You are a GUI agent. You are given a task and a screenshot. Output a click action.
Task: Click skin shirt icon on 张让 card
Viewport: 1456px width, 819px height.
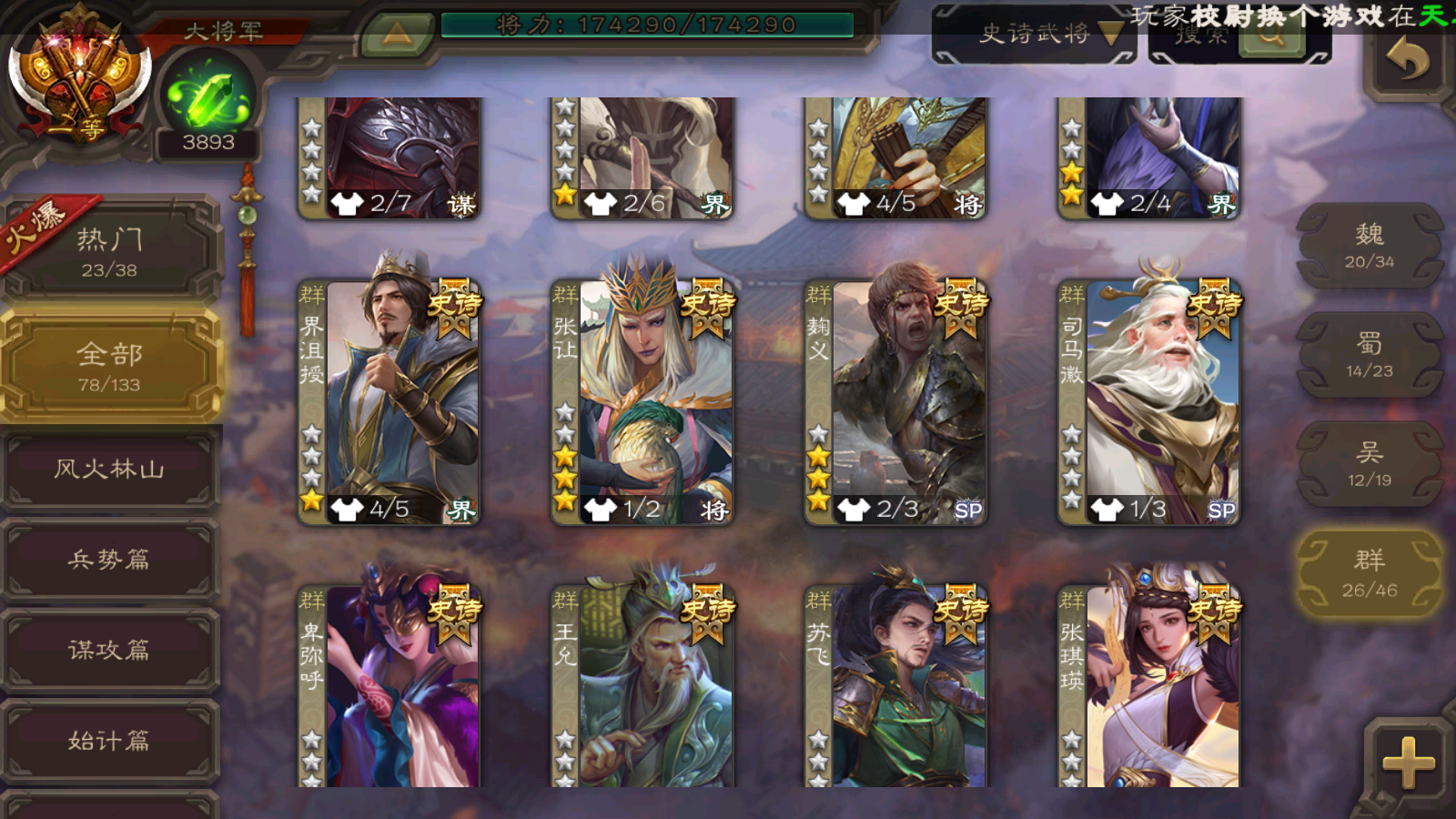click(x=601, y=509)
